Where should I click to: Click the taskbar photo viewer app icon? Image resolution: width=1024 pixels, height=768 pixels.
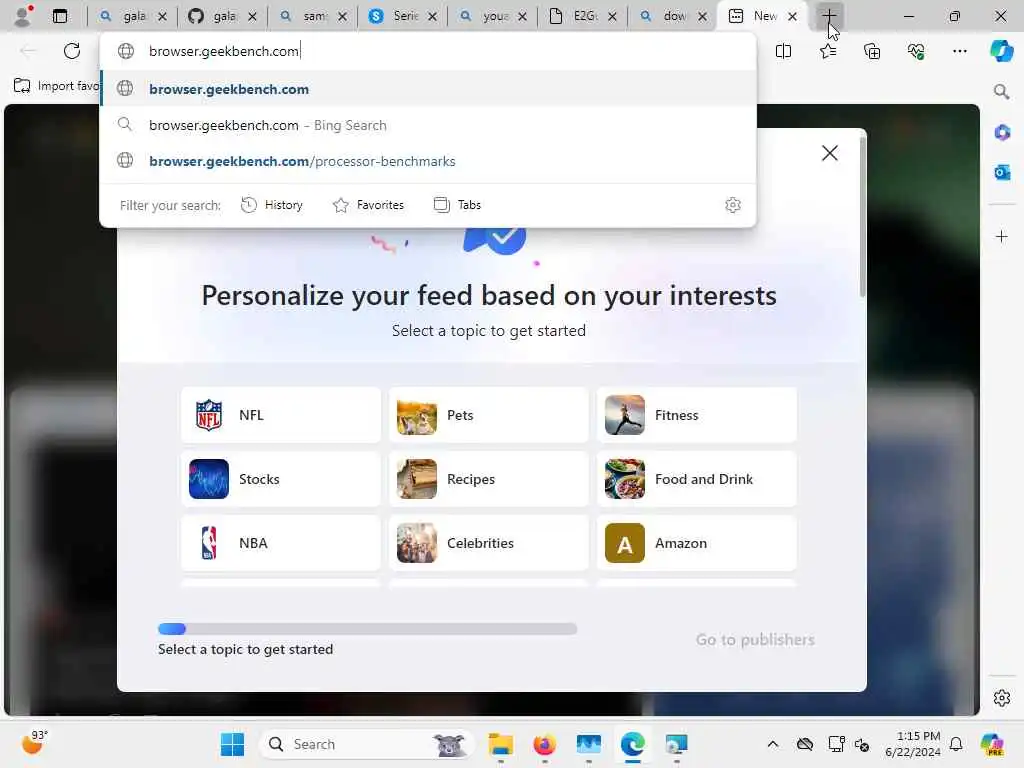pos(588,744)
